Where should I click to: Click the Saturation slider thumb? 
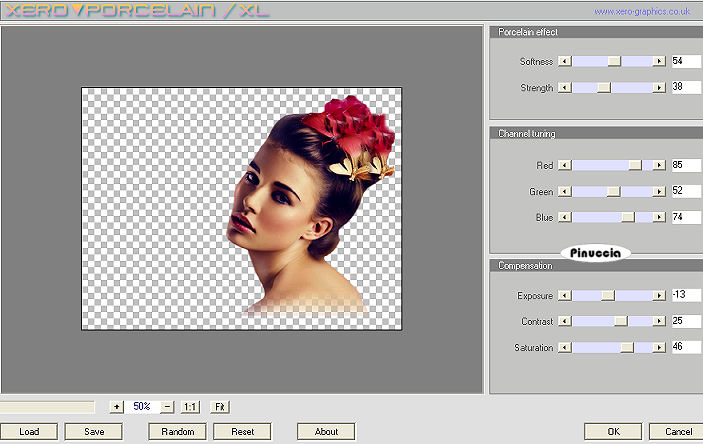(627, 347)
